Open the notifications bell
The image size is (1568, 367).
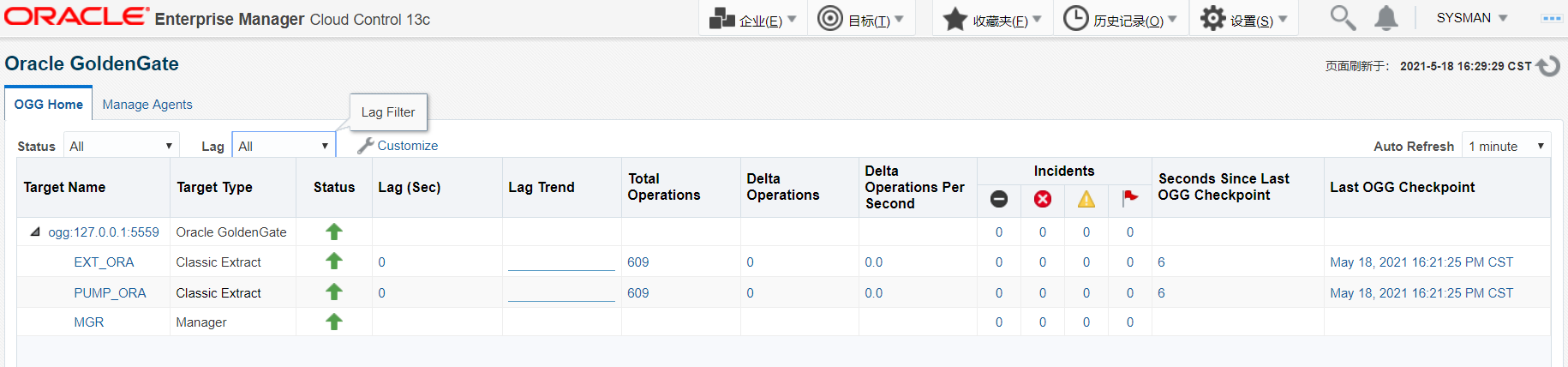tap(1385, 18)
